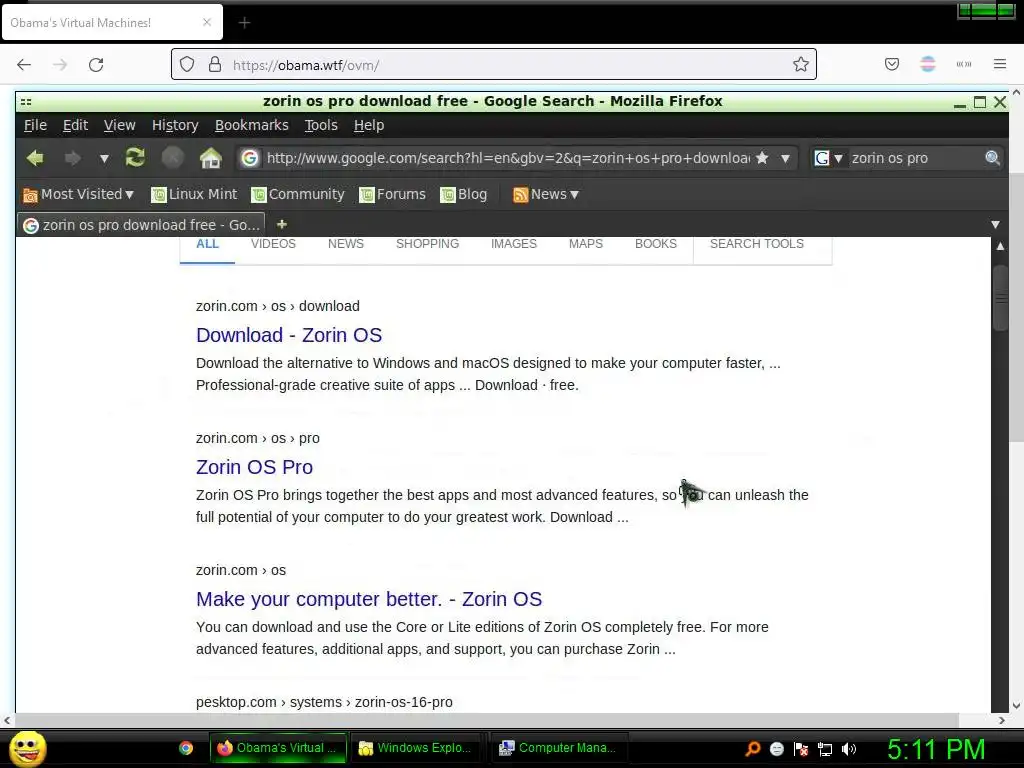Open the Blog bookmark
1024x768 pixels.
click(x=464, y=195)
